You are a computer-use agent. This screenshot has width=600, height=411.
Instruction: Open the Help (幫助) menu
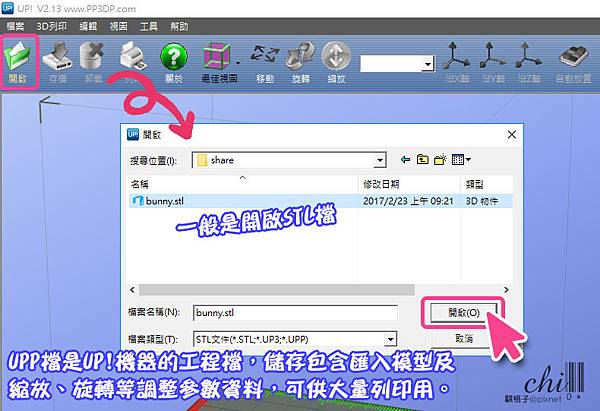(179, 26)
